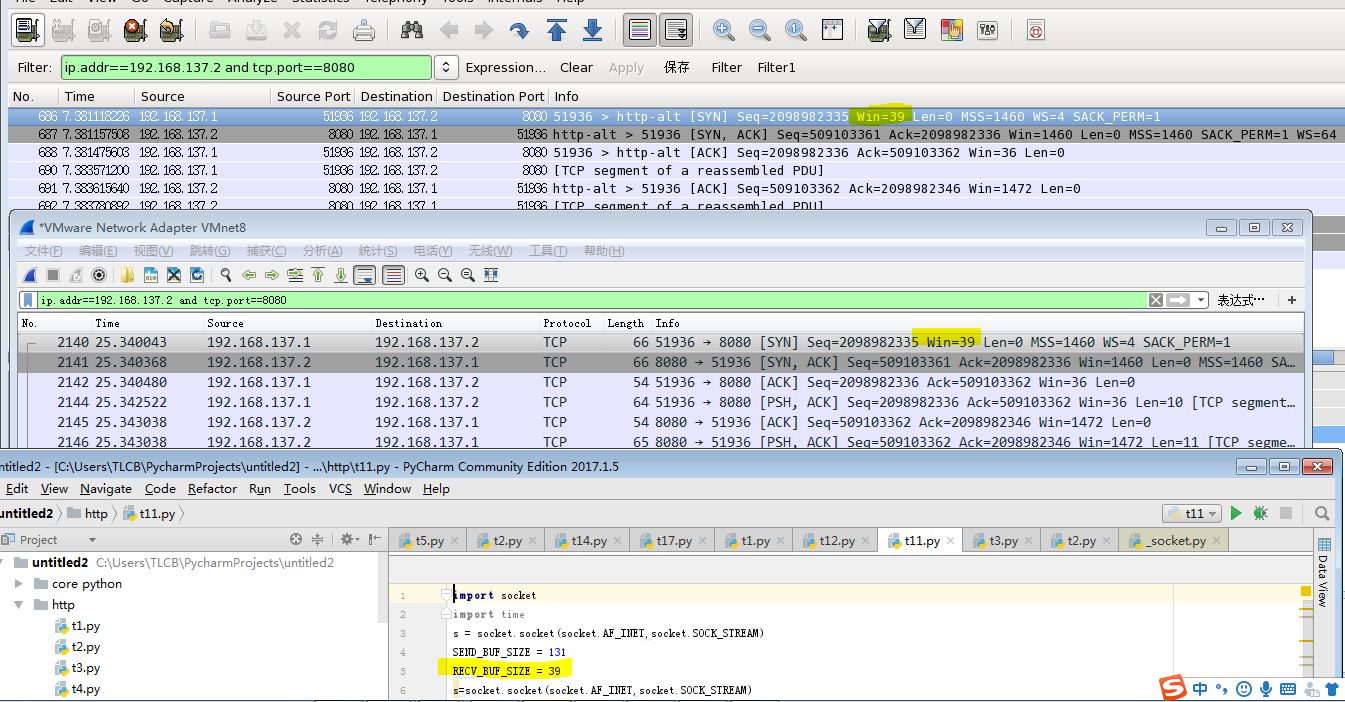
Task: Zoom in on packet text in top Wireshark
Action: click(723, 30)
